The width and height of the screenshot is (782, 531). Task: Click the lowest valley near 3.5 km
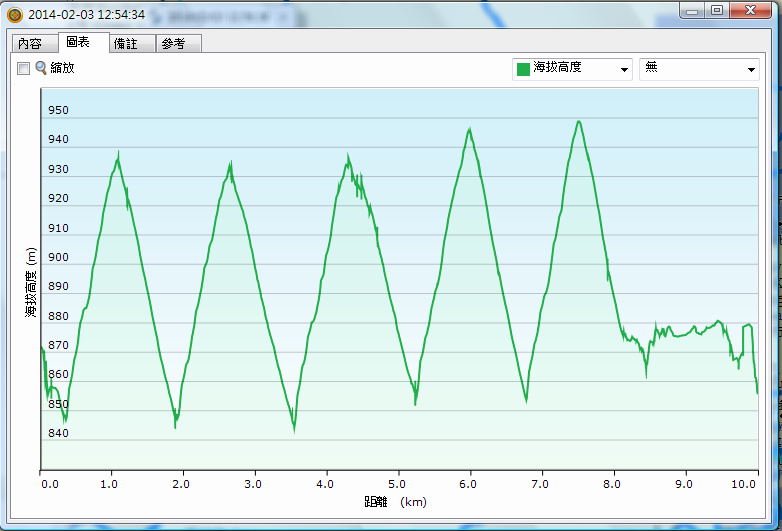pos(294,429)
